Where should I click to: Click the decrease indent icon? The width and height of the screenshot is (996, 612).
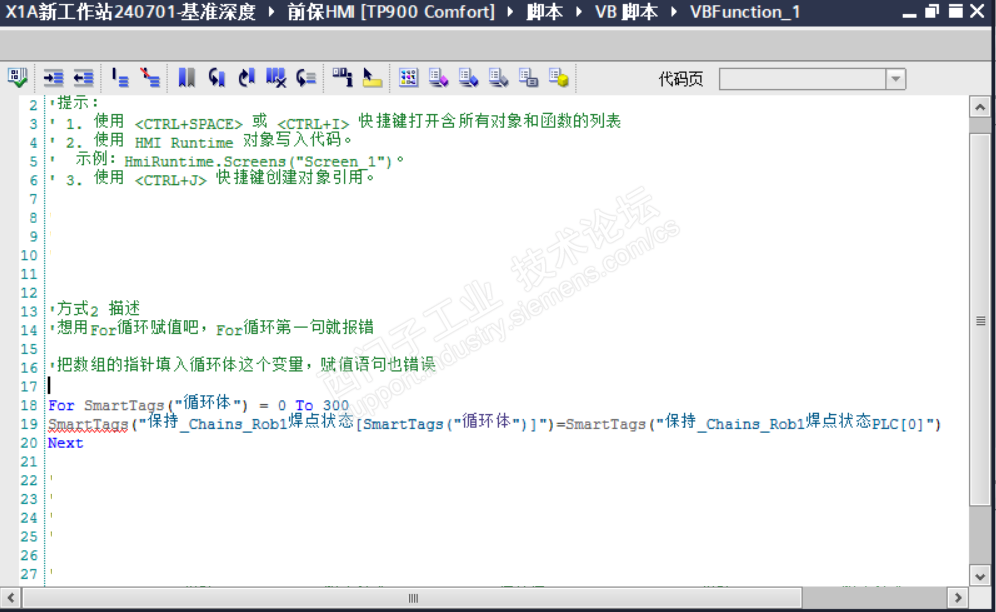pyautogui.click(x=83, y=78)
